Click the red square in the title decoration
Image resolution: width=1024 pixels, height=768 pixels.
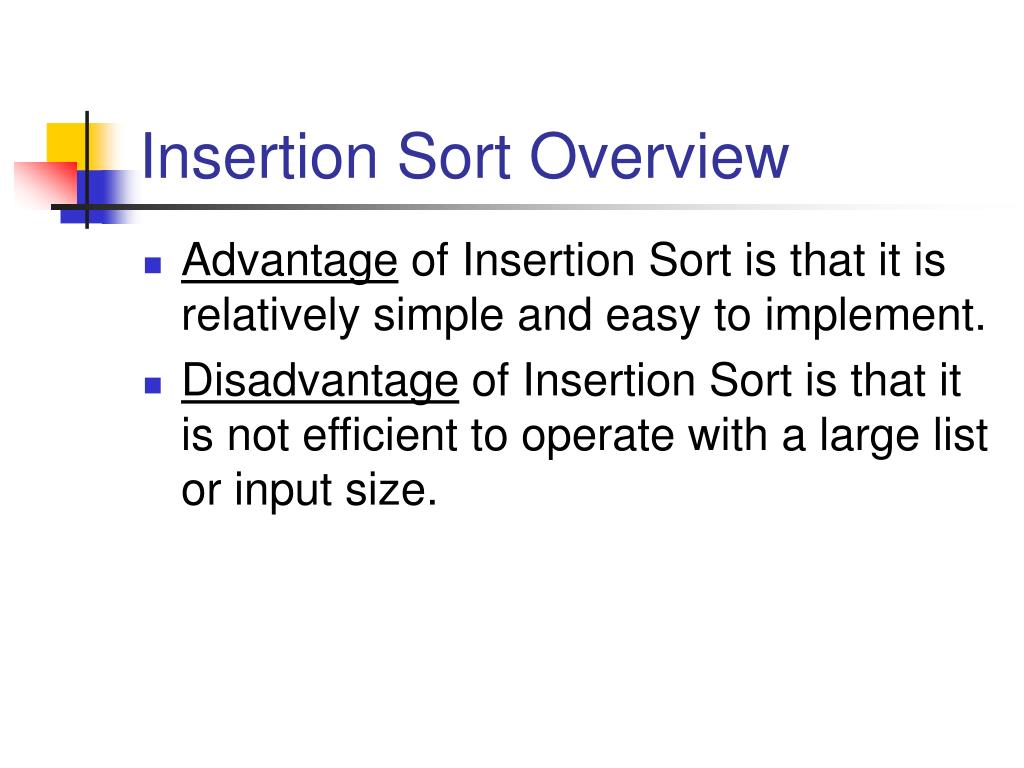[46, 184]
